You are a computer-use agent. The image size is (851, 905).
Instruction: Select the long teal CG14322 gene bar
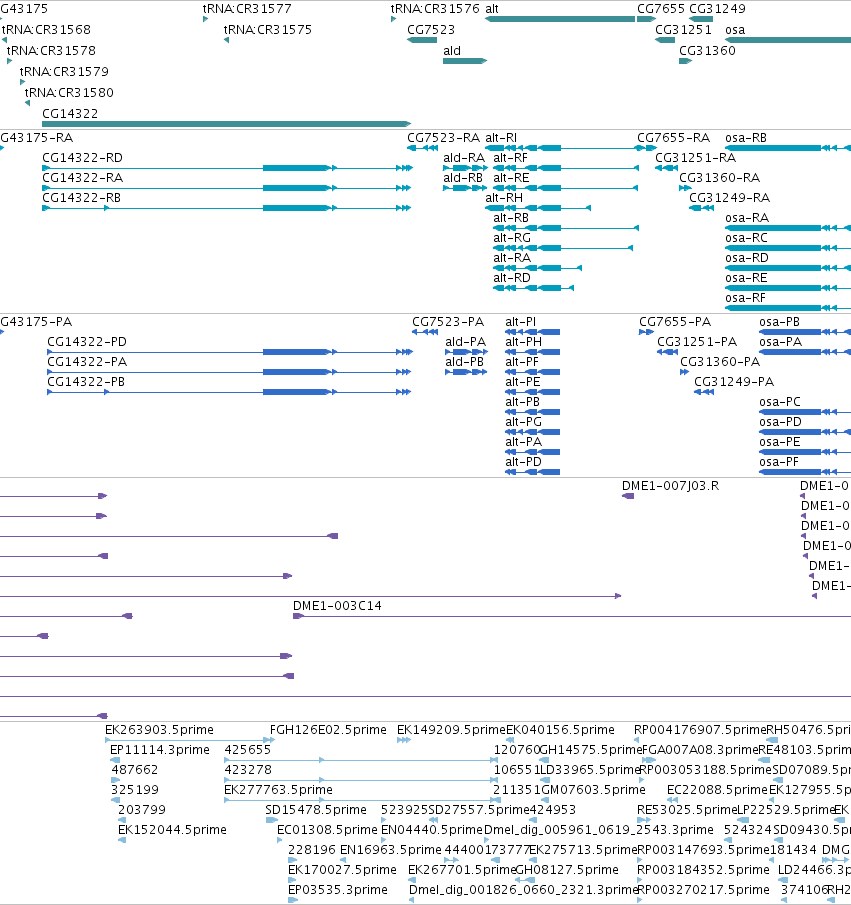(x=226, y=124)
